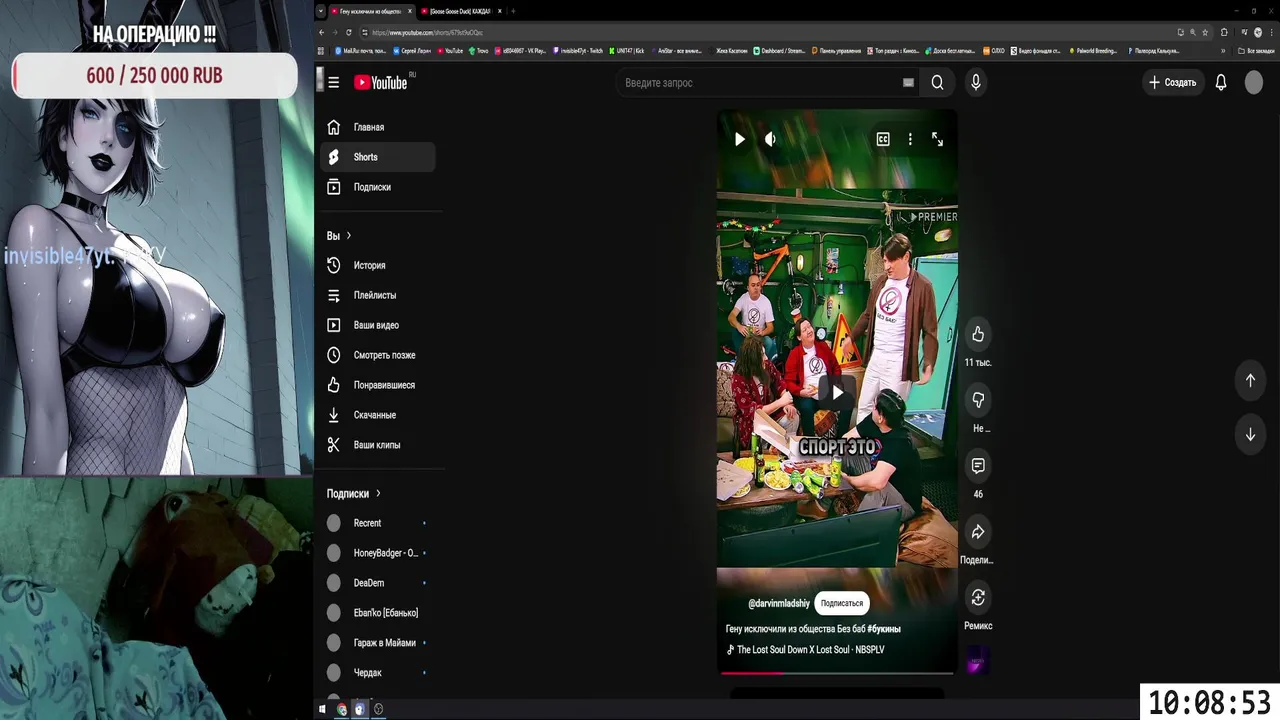The height and width of the screenshot is (720, 1280).
Task: Open a new browser tab
Action: tap(513, 11)
